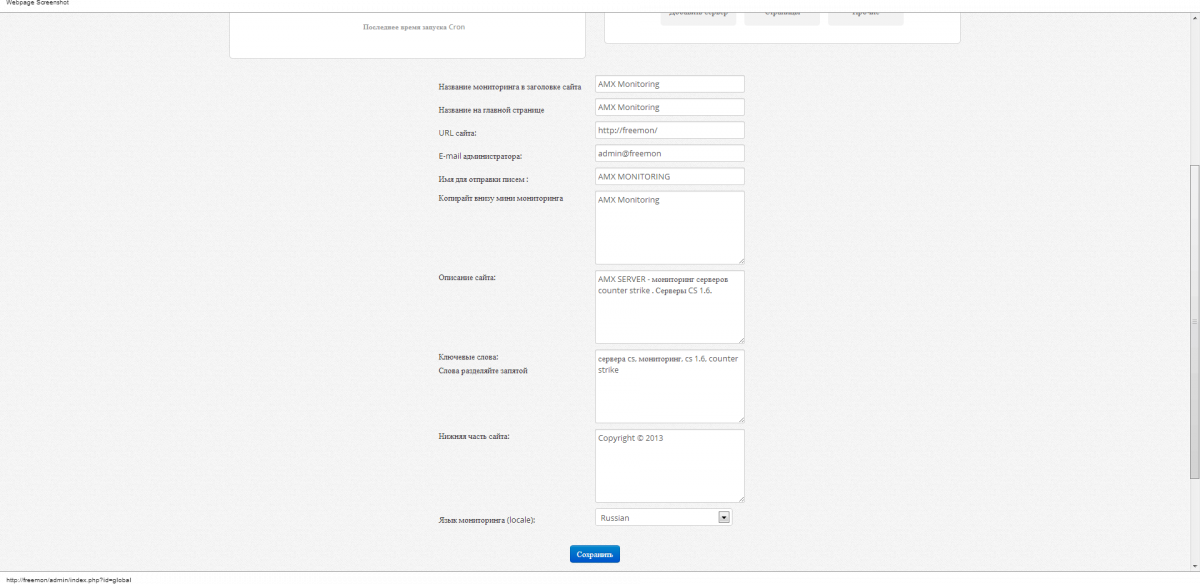This screenshot has height=584, width=1200.
Task: Focus the Описание сайта textarea
Action: point(669,307)
